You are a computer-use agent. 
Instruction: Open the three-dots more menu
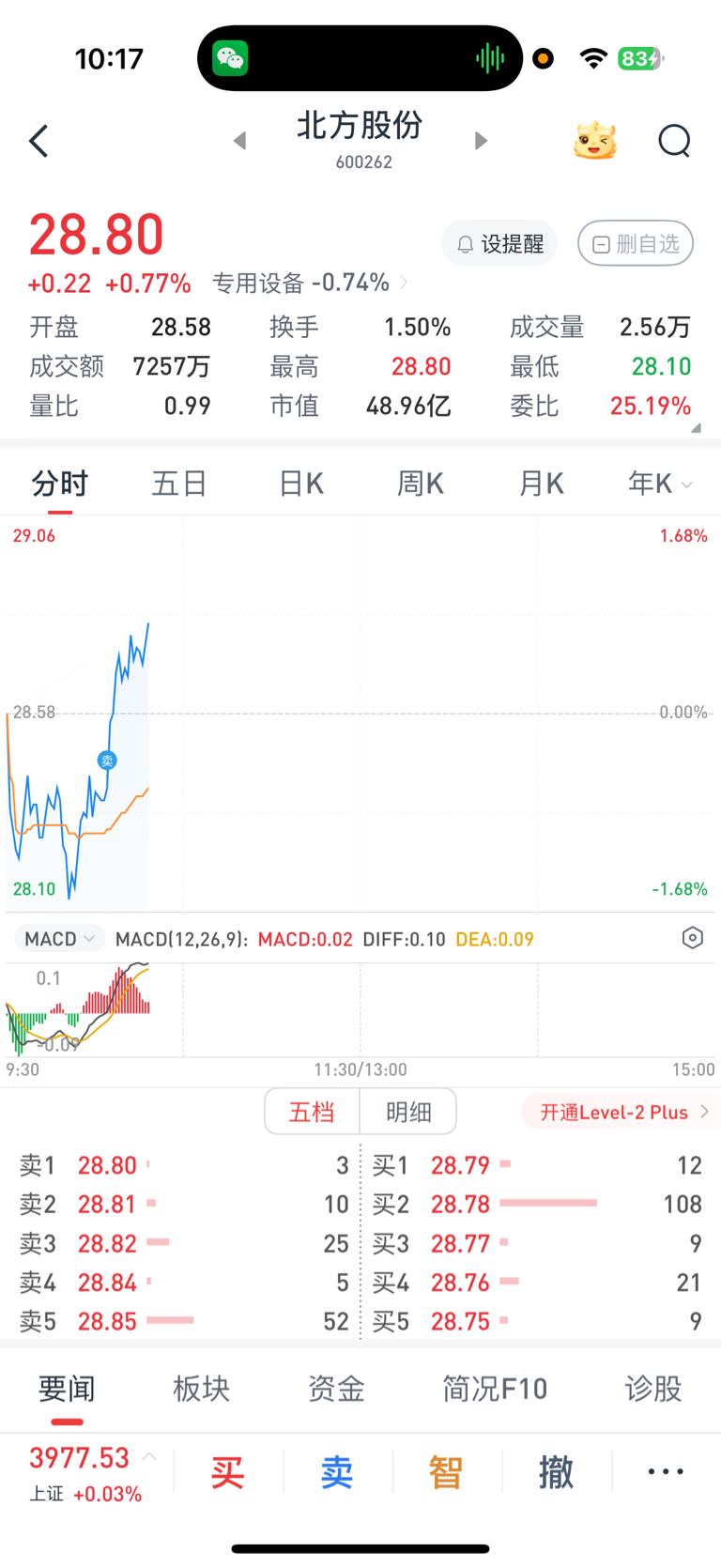[x=666, y=1471]
